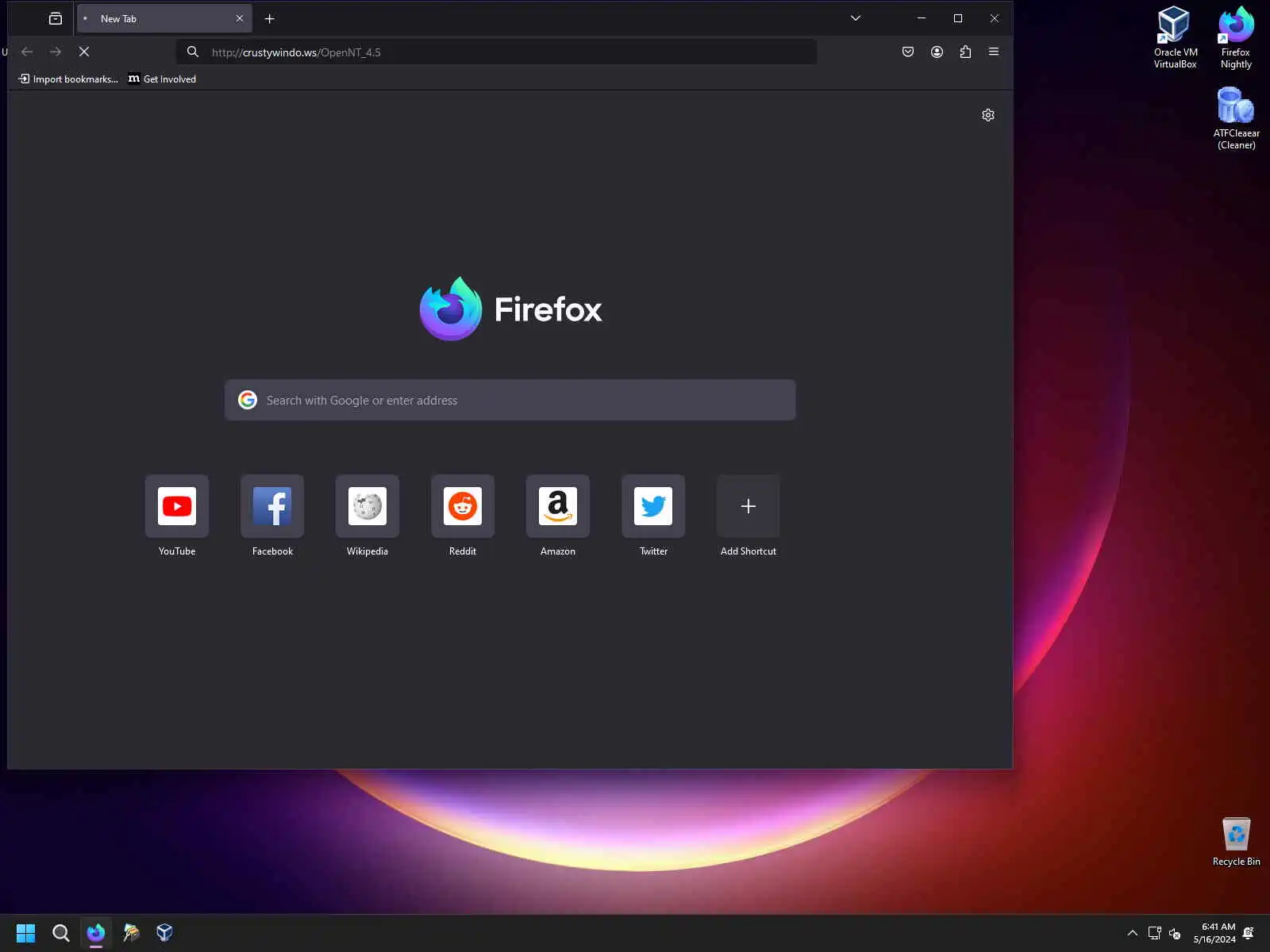Select Oracle VM VirtualBox desktop icon
Screen dimensions: 1270x952
point(1175,37)
